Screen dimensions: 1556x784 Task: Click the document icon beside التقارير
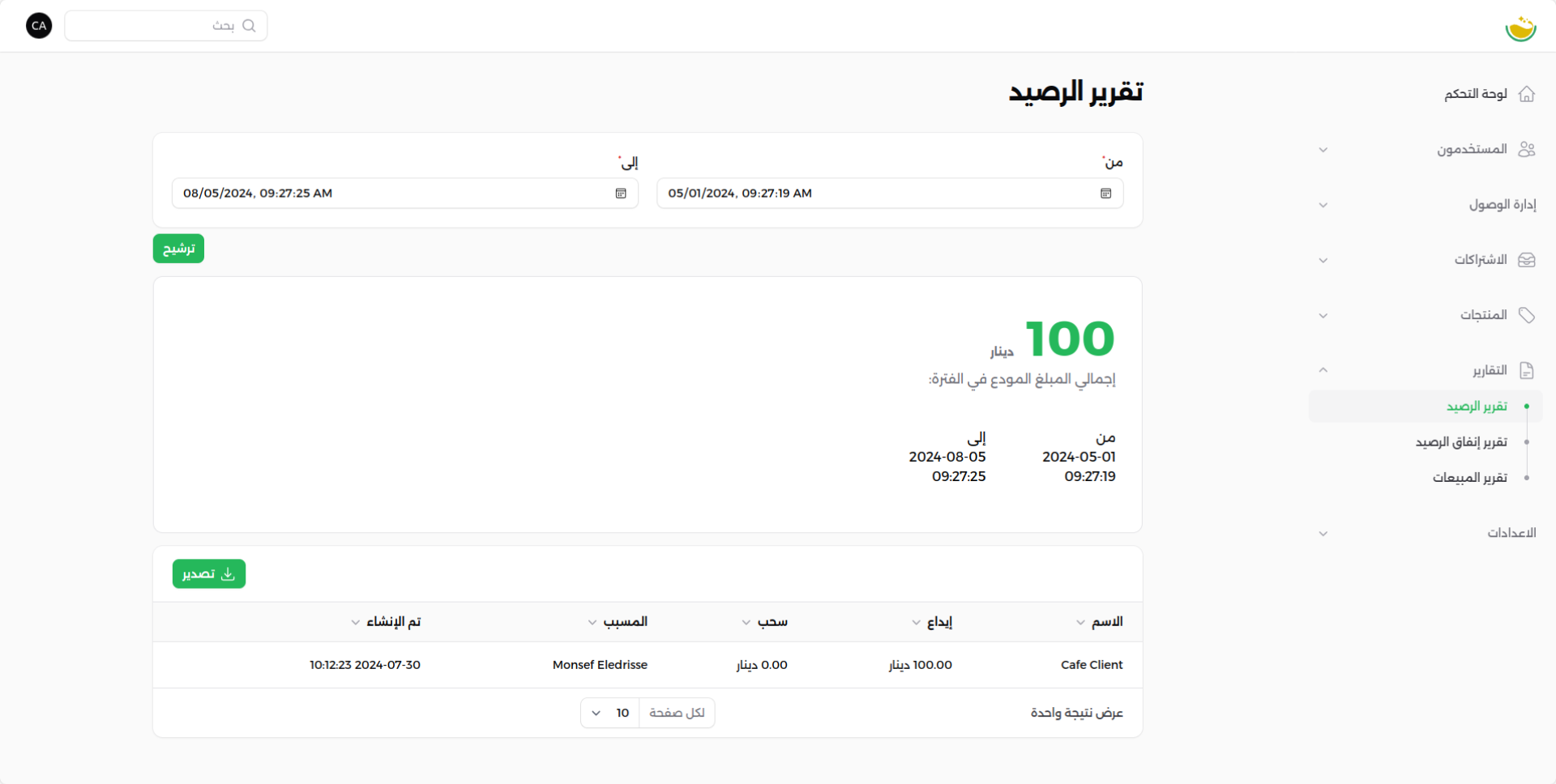pos(1527,370)
